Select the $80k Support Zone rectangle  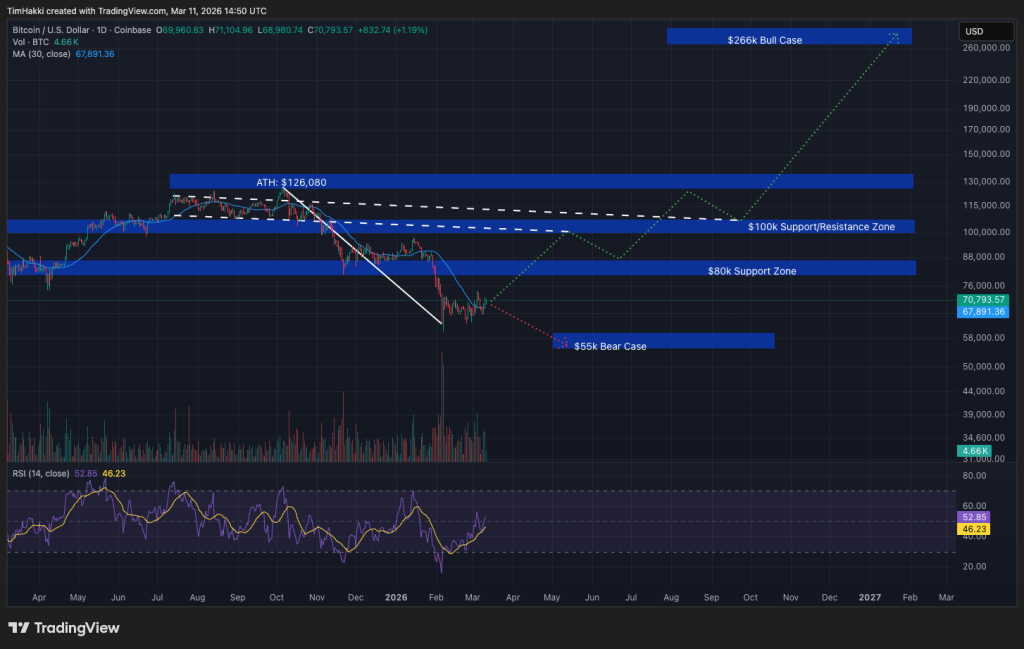pyautogui.click(x=750, y=270)
